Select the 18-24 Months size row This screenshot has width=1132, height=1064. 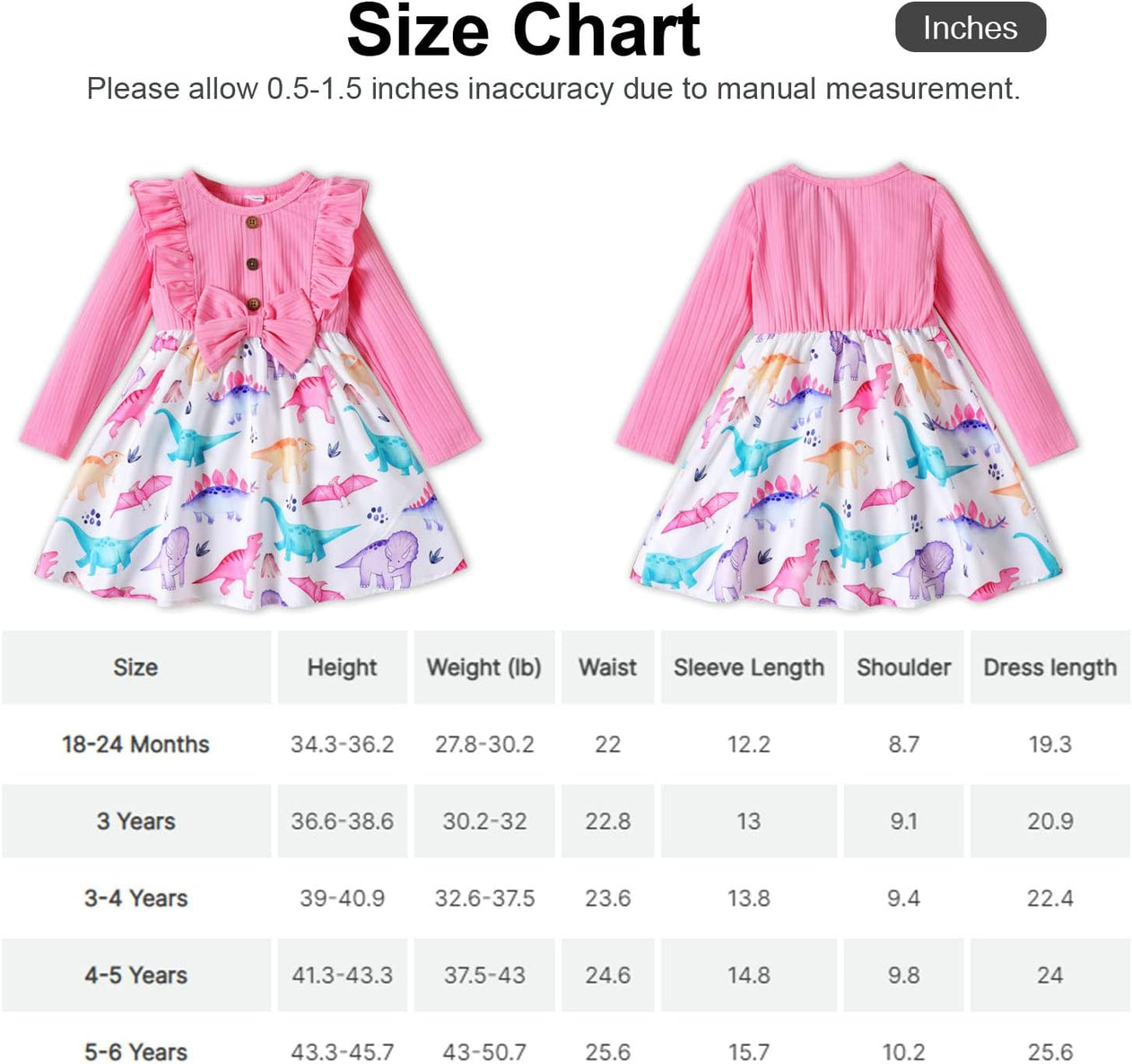(x=566, y=744)
